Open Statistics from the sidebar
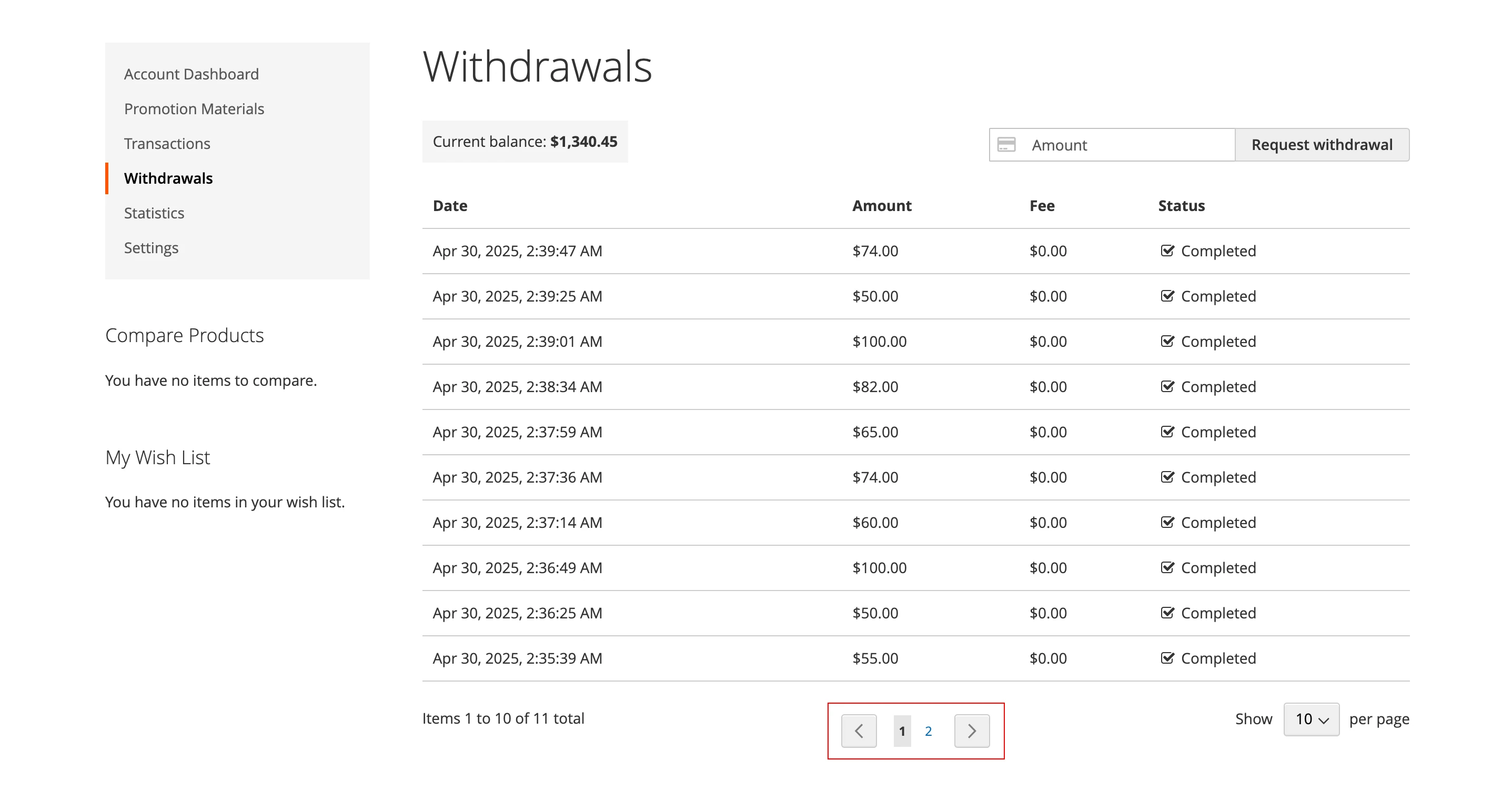This screenshot has height=800, width=1512. point(154,213)
